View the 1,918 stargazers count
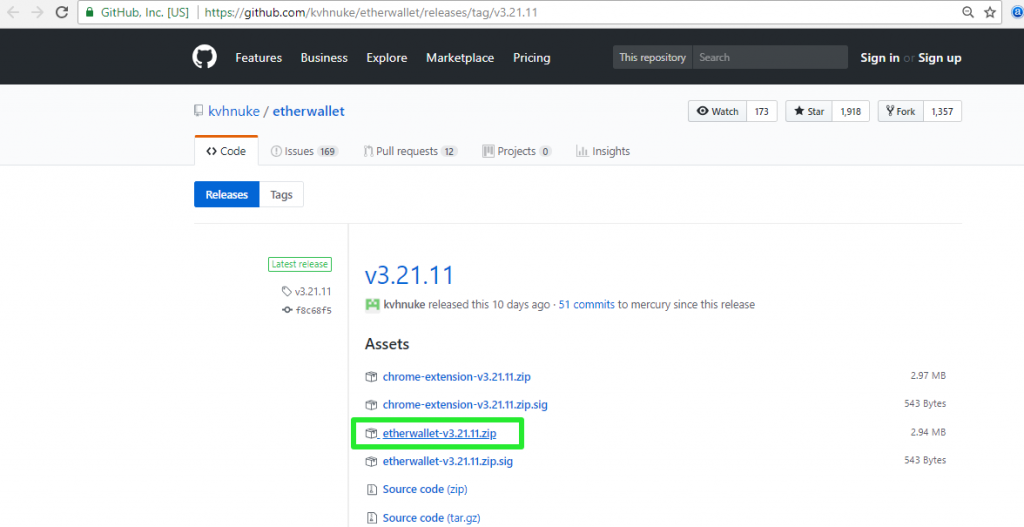The width and height of the screenshot is (1024, 527). point(850,111)
